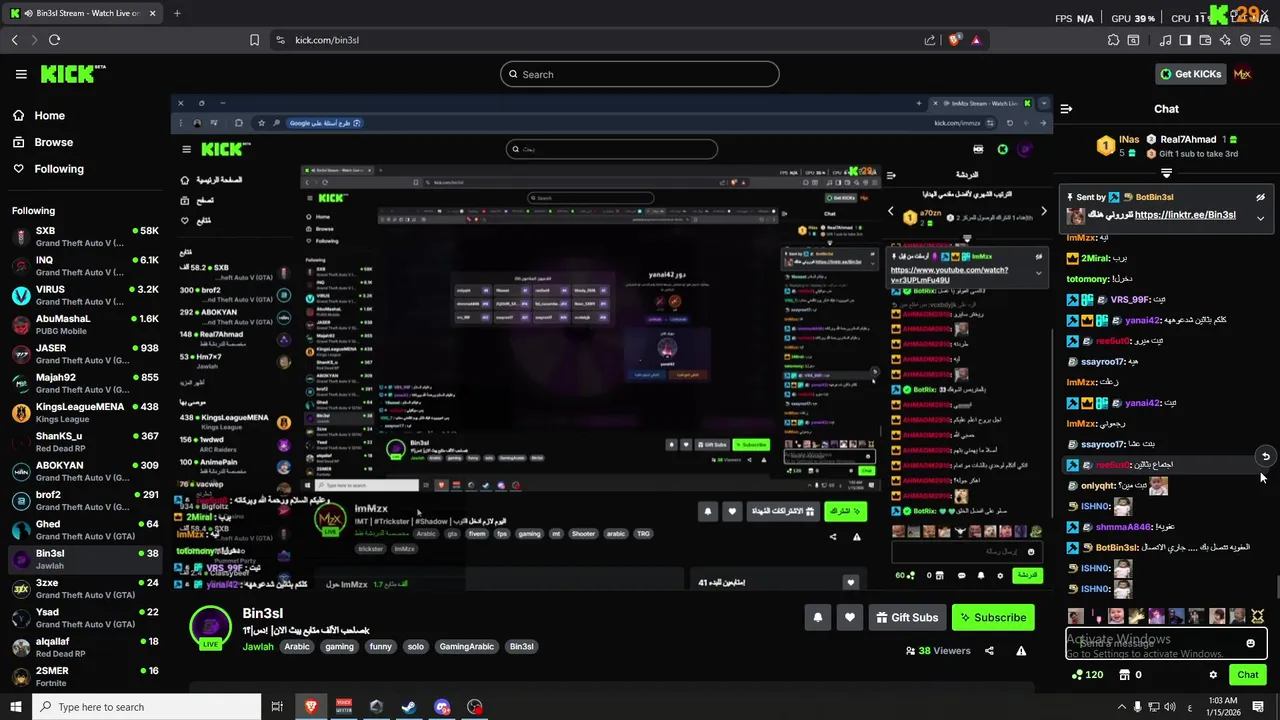Expand the gift leaderboard chevron
Viewport: 1280px width, 720px height.
point(1166,173)
